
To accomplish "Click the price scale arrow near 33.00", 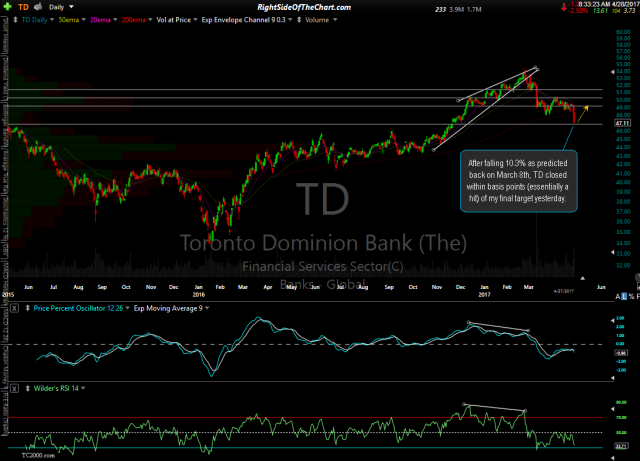I will coord(612,253).
